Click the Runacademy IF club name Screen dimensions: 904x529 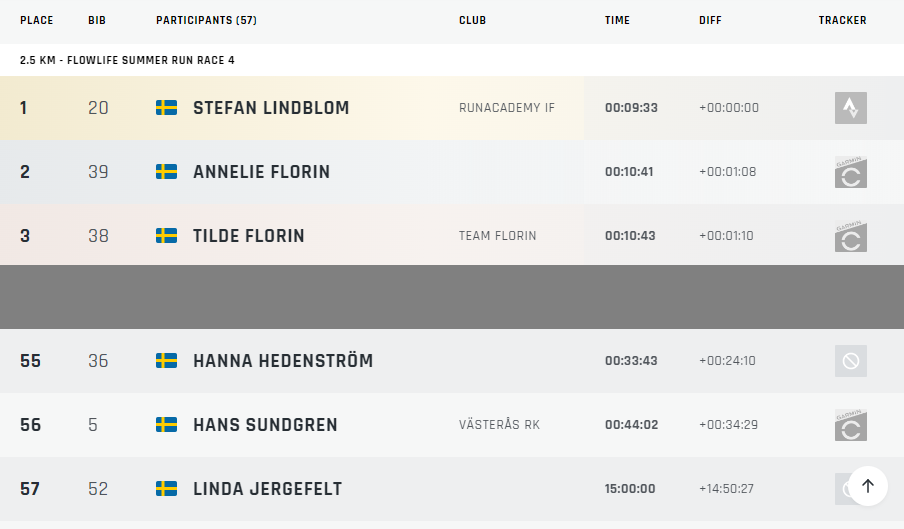click(507, 108)
